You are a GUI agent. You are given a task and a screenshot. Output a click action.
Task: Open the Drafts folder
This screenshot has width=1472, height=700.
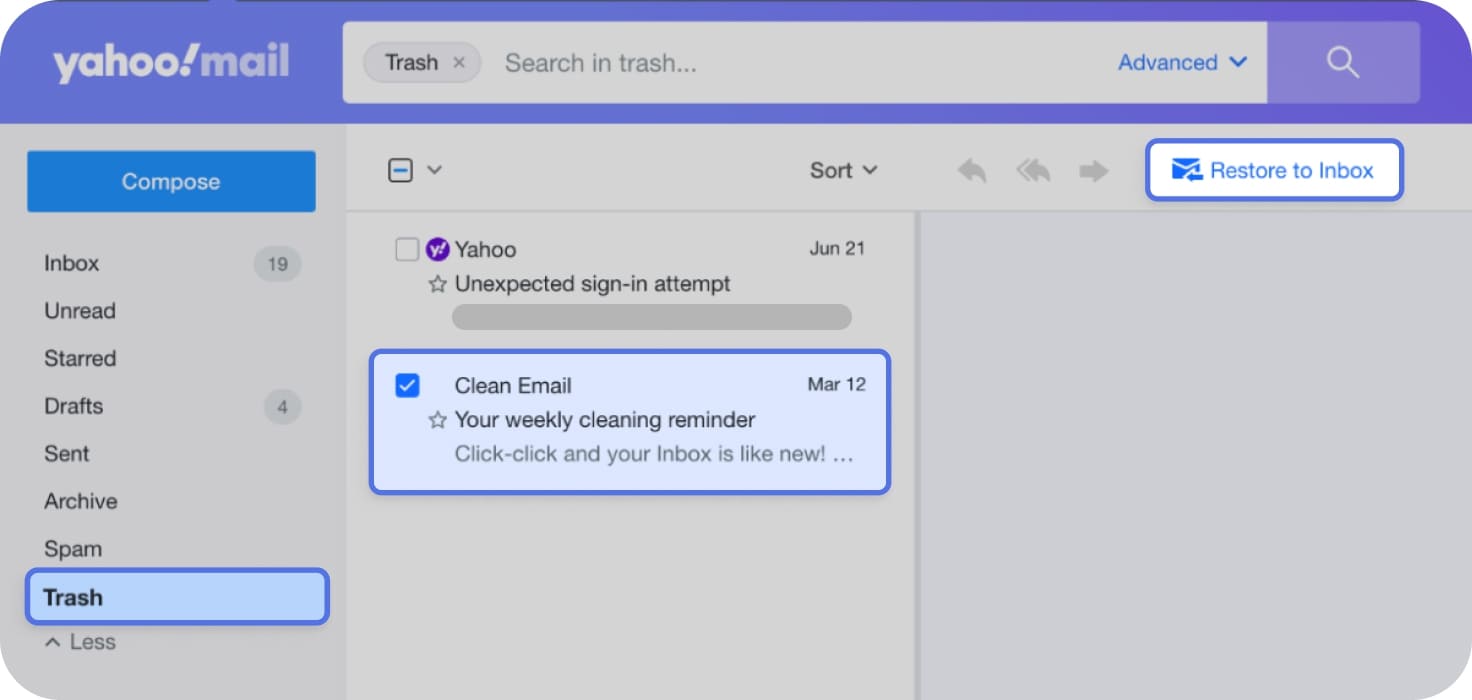click(73, 406)
